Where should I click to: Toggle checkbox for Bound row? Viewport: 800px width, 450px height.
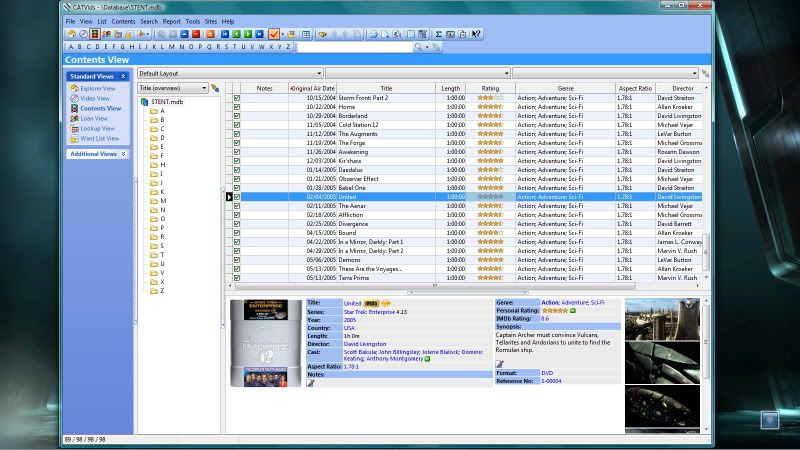click(x=237, y=233)
